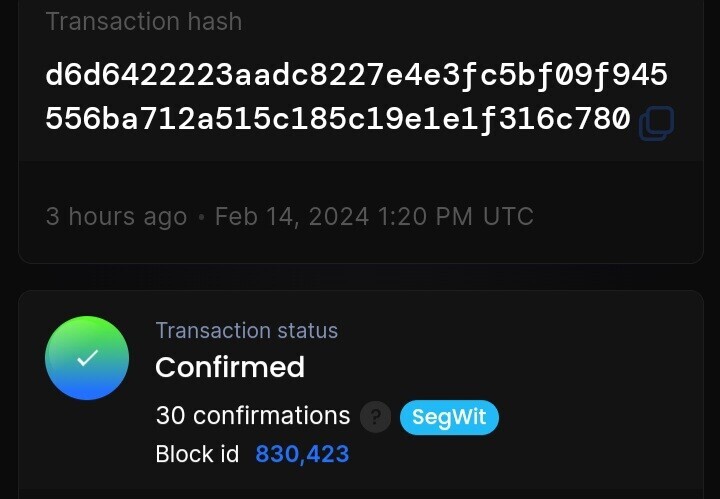Select the SegWit badge
This screenshot has height=499, width=720.
[x=449, y=417]
